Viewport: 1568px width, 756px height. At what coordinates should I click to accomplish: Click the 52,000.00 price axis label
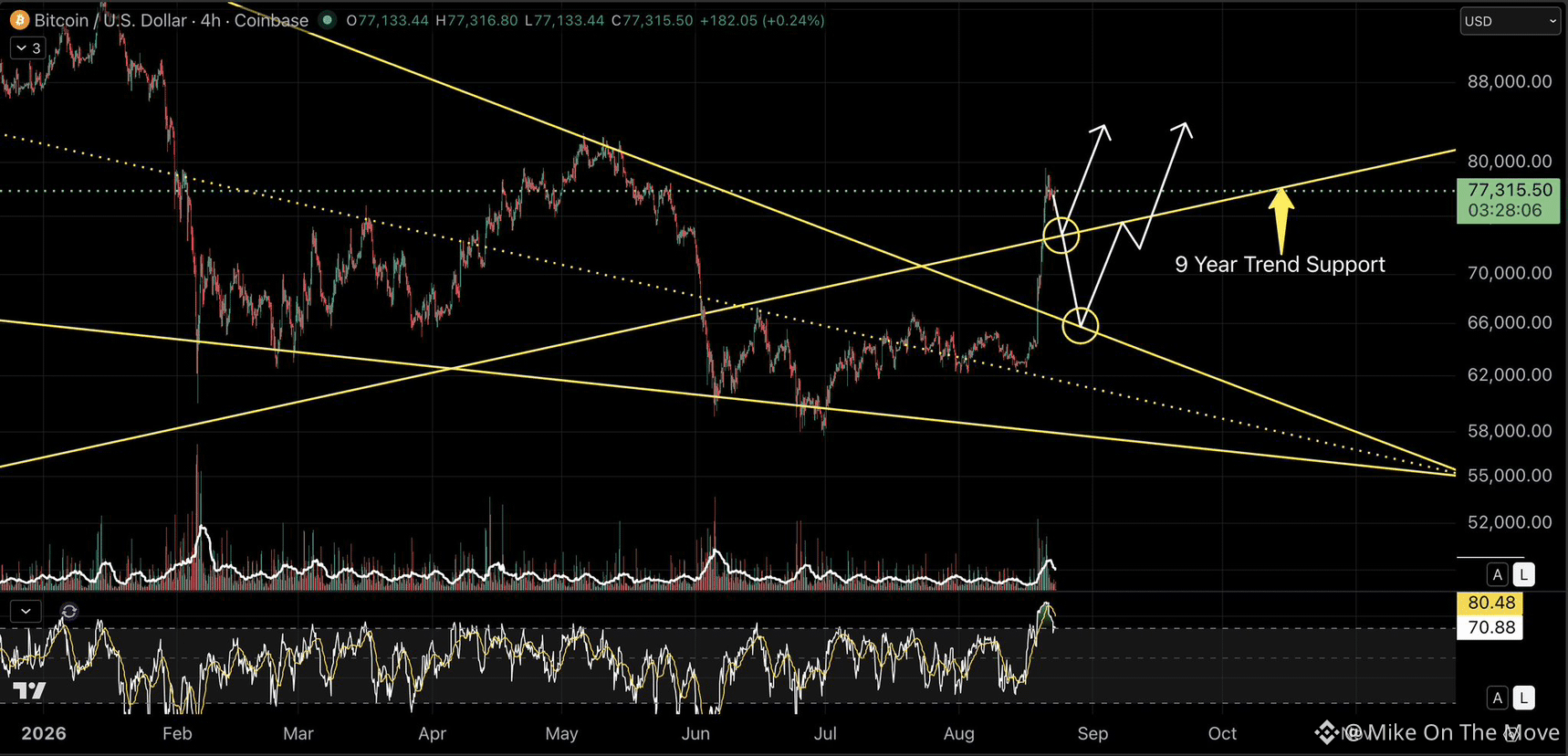[x=1510, y=522]
